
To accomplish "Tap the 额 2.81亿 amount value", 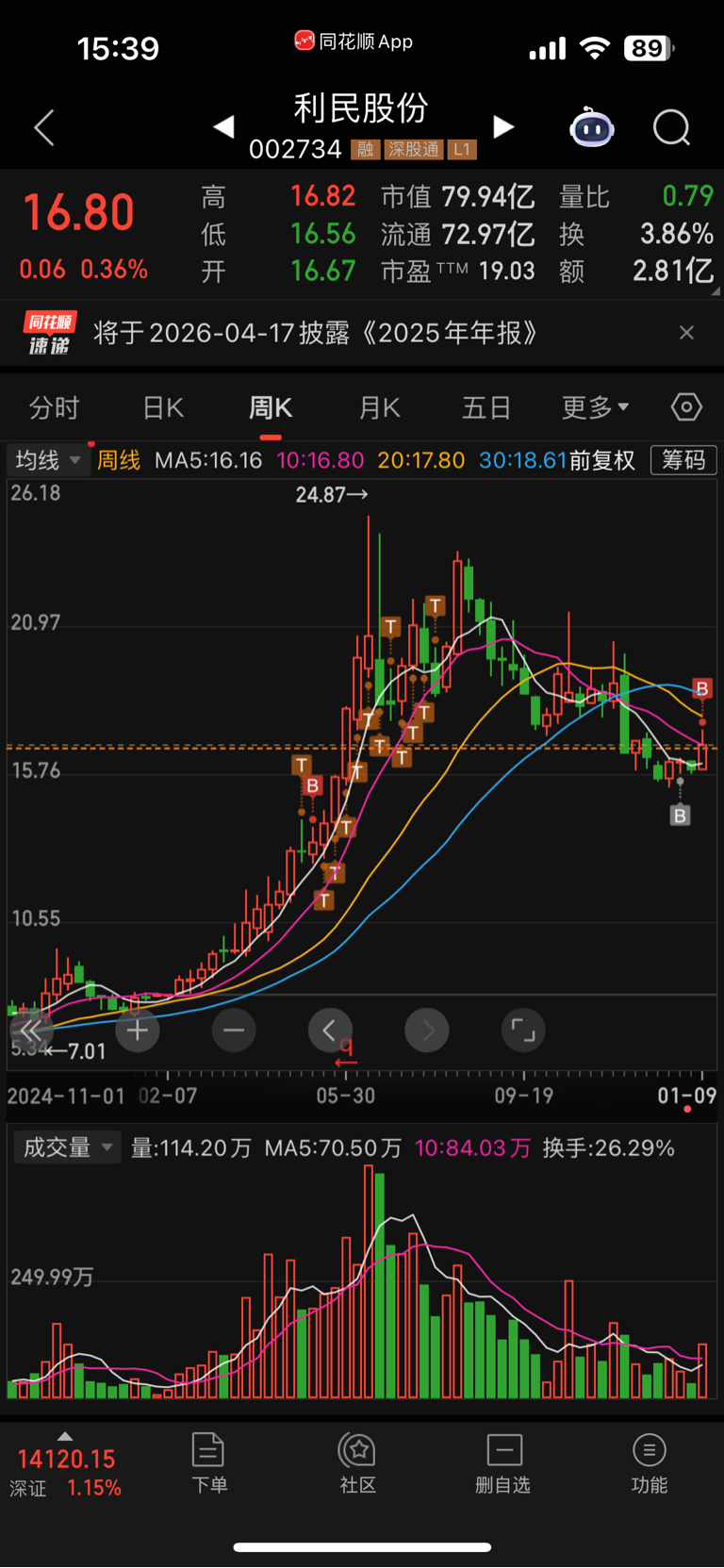I will click(x=636, y=272).
